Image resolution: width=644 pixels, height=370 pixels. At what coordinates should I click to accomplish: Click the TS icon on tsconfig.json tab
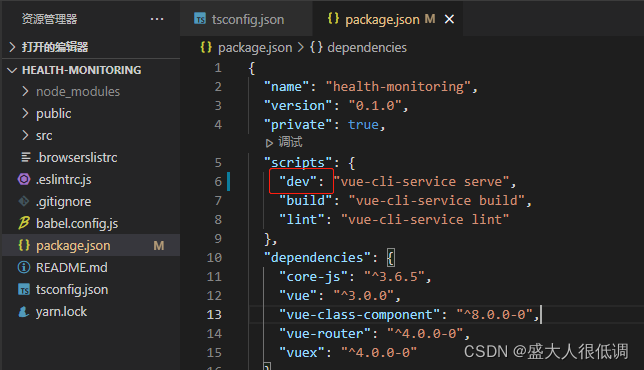[x=200, y=19]
